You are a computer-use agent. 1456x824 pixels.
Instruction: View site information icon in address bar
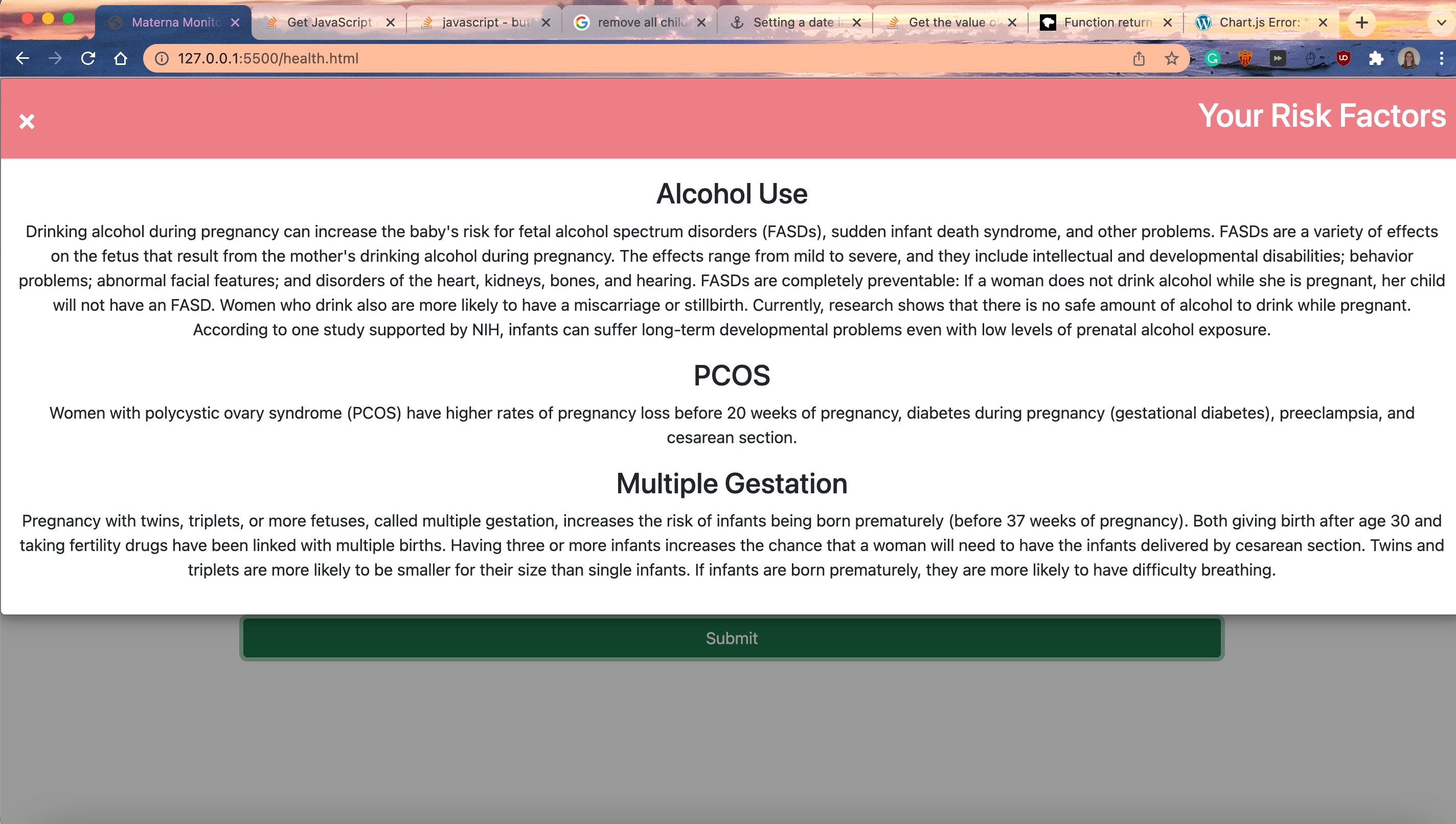162,58
